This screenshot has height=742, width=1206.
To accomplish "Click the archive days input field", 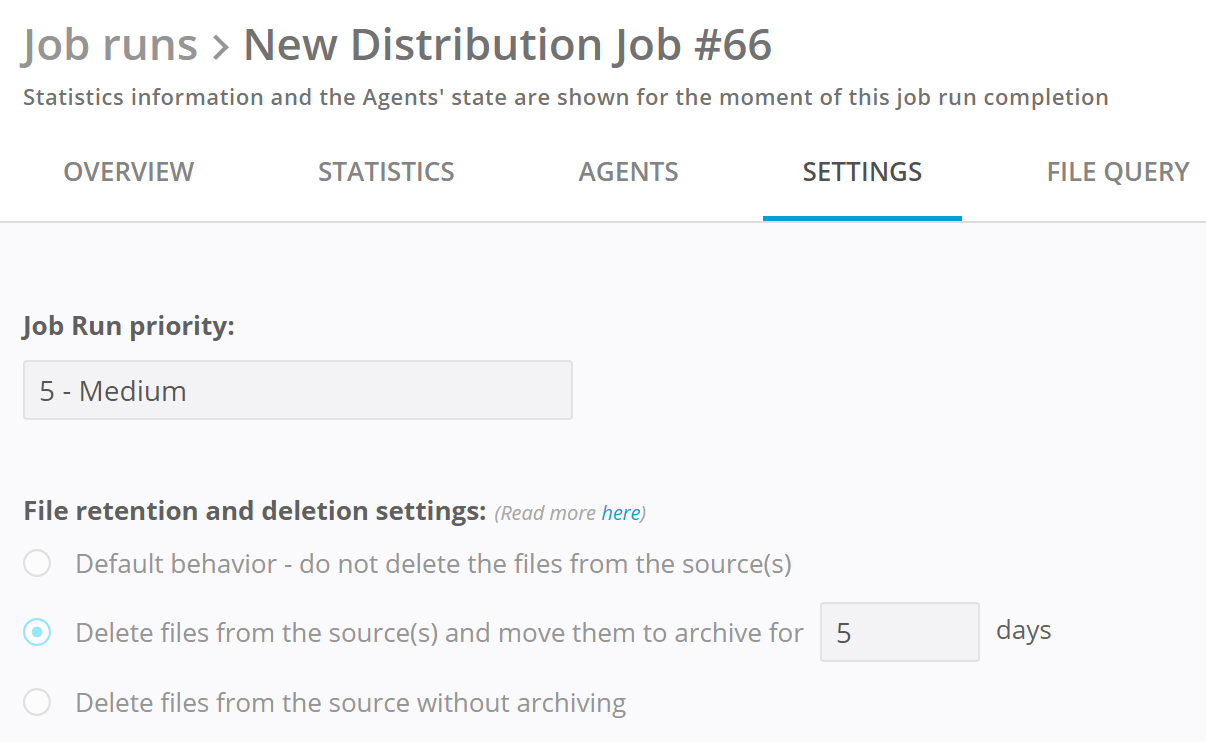I will click(899, 632).
